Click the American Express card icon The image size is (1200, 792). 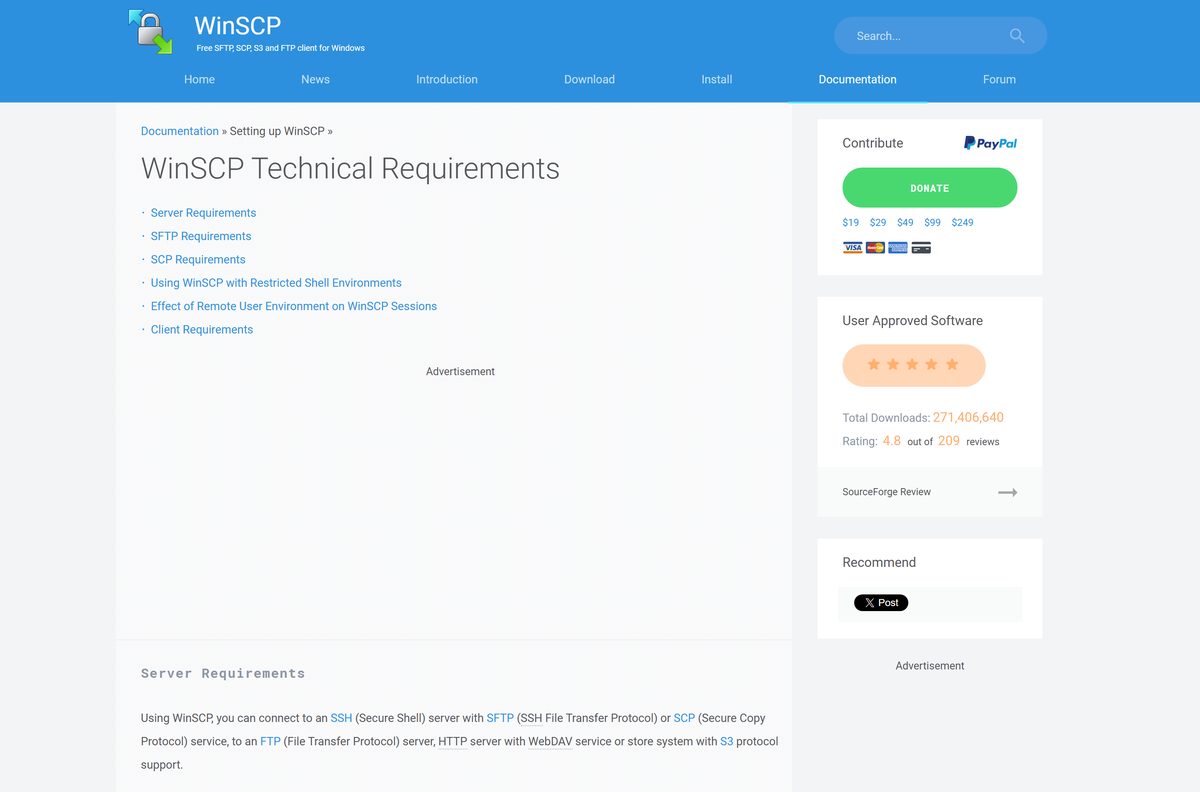pos(898,247)
